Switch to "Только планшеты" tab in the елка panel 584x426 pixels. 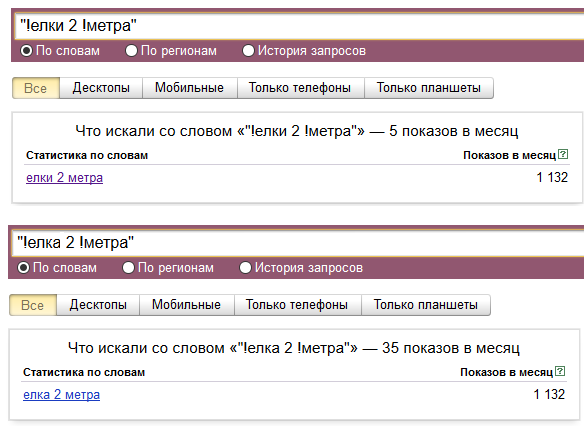(x=426, y=305)
